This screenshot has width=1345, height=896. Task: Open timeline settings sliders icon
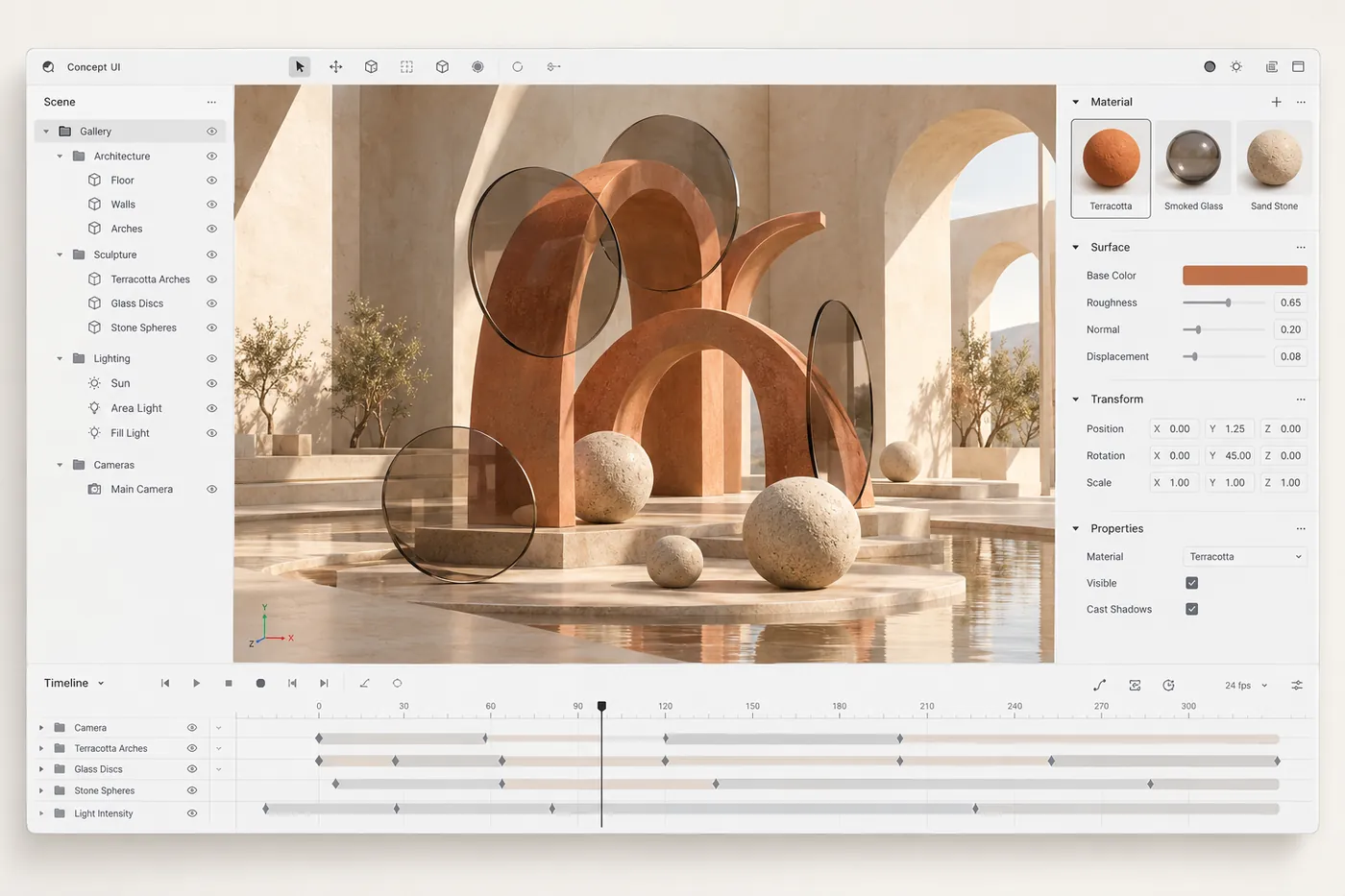click(x=1297, y=685)
